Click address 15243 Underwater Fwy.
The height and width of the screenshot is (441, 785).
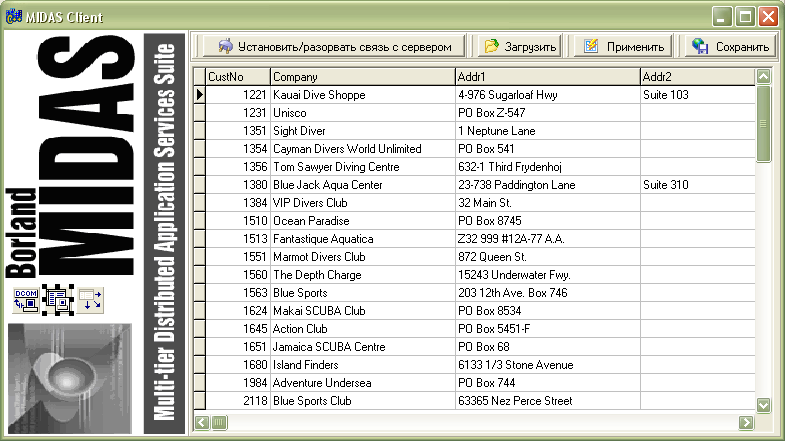tap(548, 275)
